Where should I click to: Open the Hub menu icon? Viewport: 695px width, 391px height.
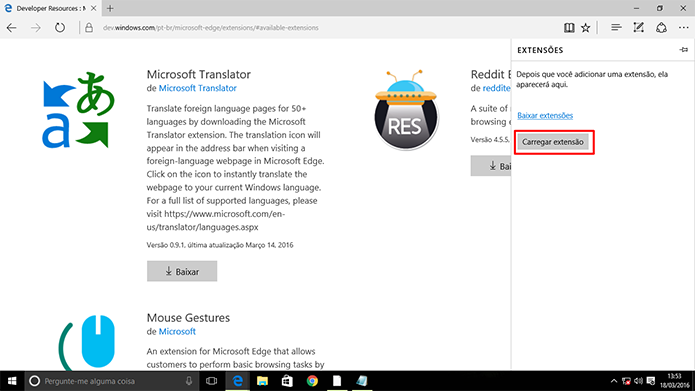tap(616, 28)
